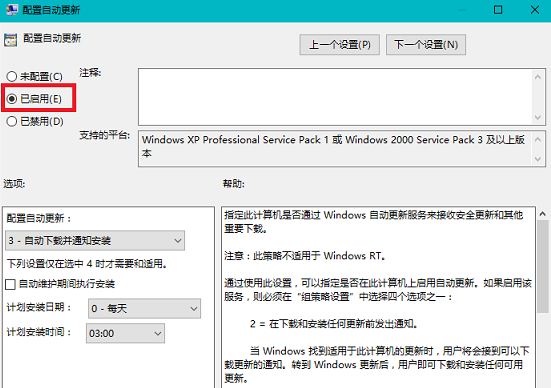551x388 pixels.
Task: Click inside the 注释 comment text box
Action: pos(335,97)
